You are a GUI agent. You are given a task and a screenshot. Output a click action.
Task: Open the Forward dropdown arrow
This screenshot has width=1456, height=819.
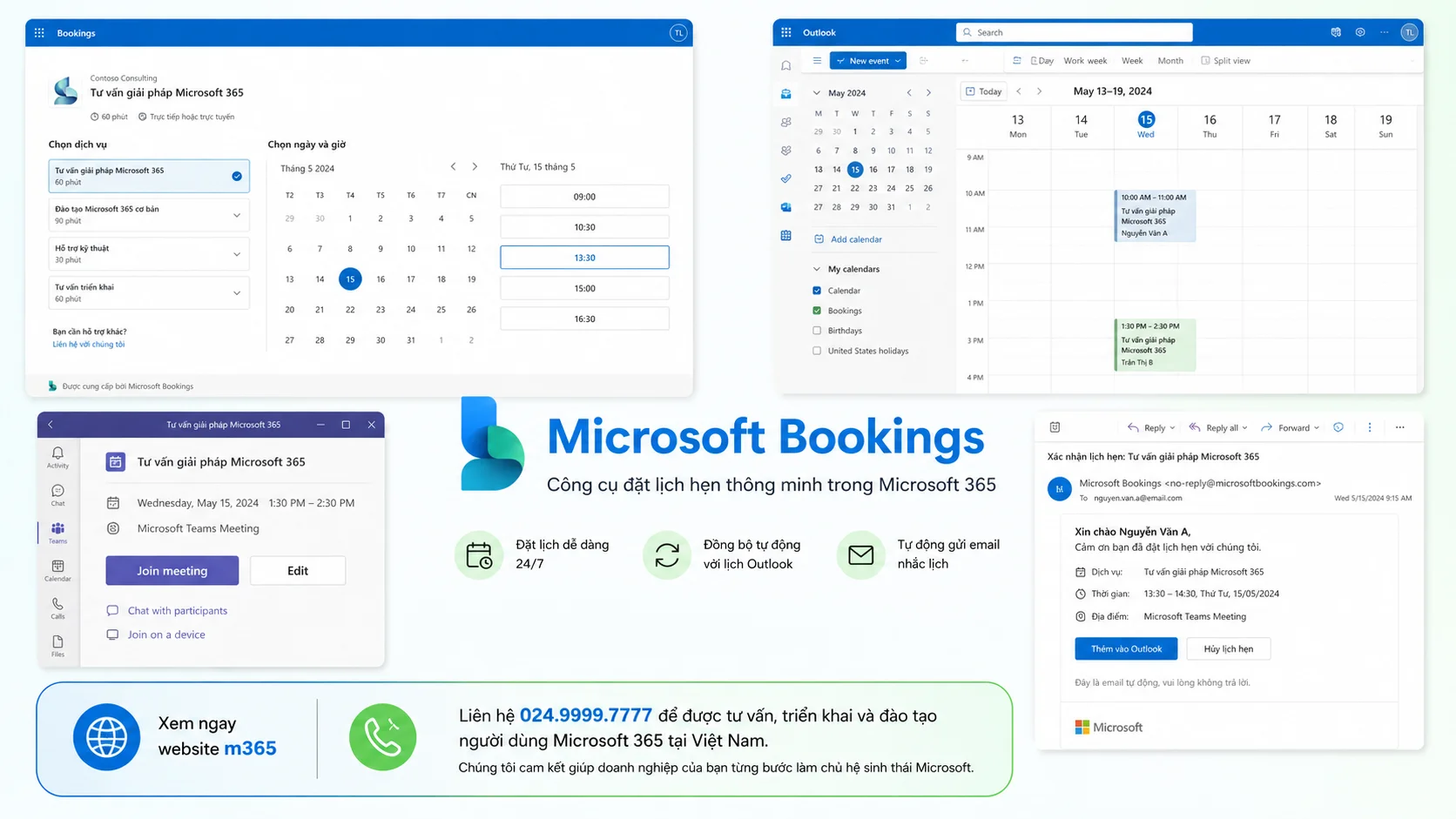[1317, 428]
